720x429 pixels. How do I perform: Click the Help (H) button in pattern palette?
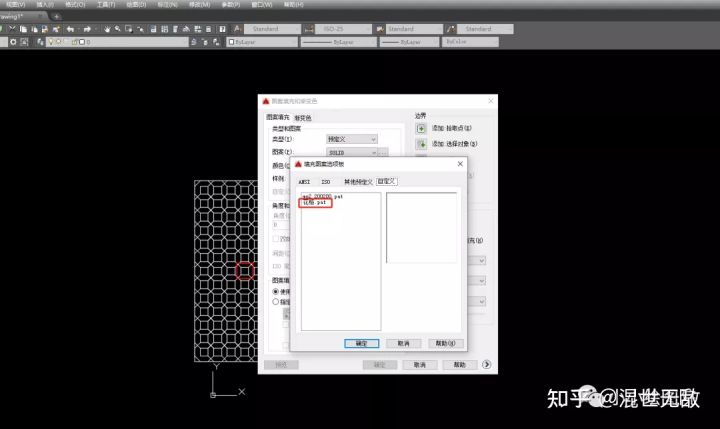click(x=445, y=343)
